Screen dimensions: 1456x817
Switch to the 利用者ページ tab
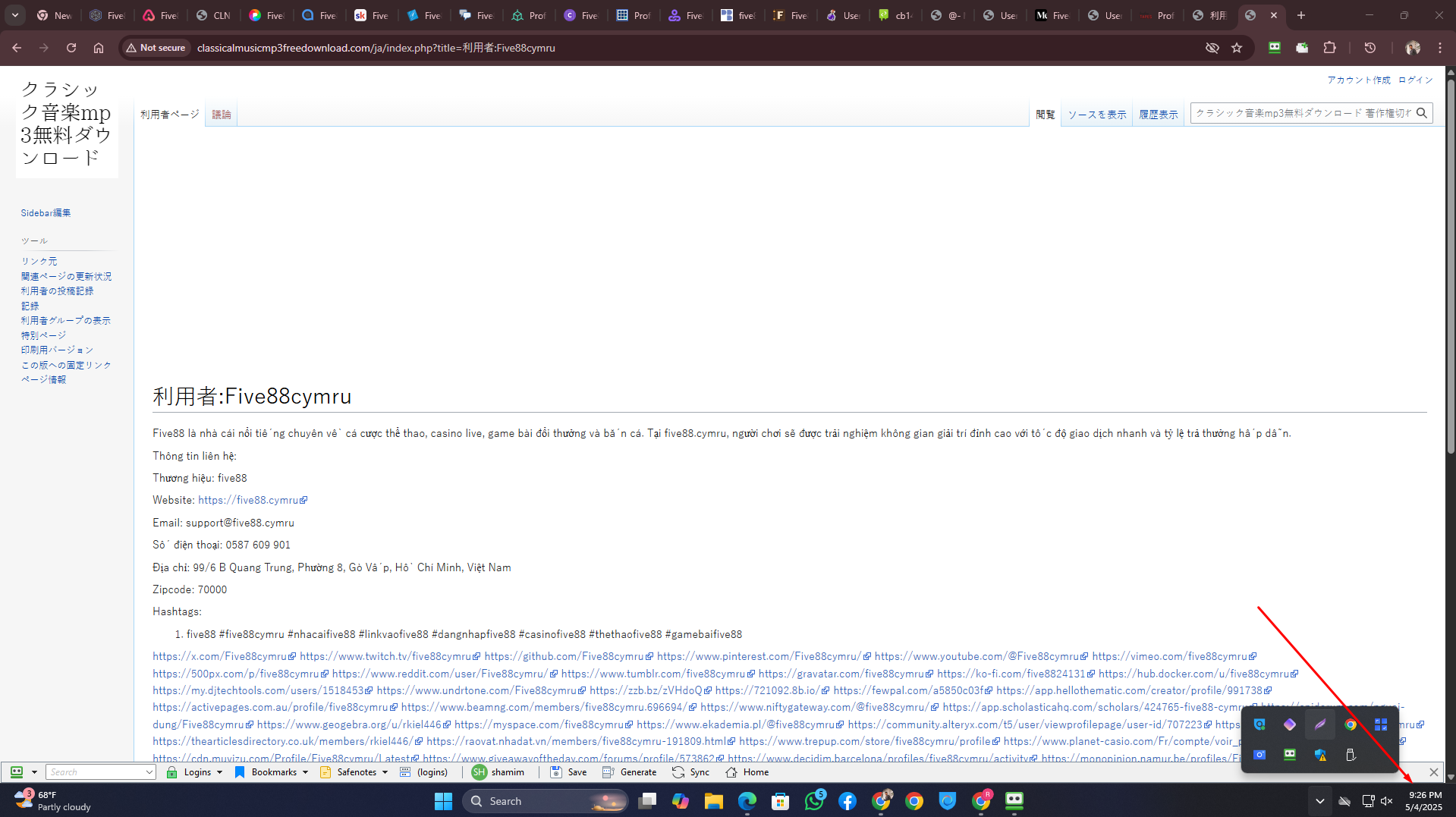pyautogui.click(x=170, y=114)
